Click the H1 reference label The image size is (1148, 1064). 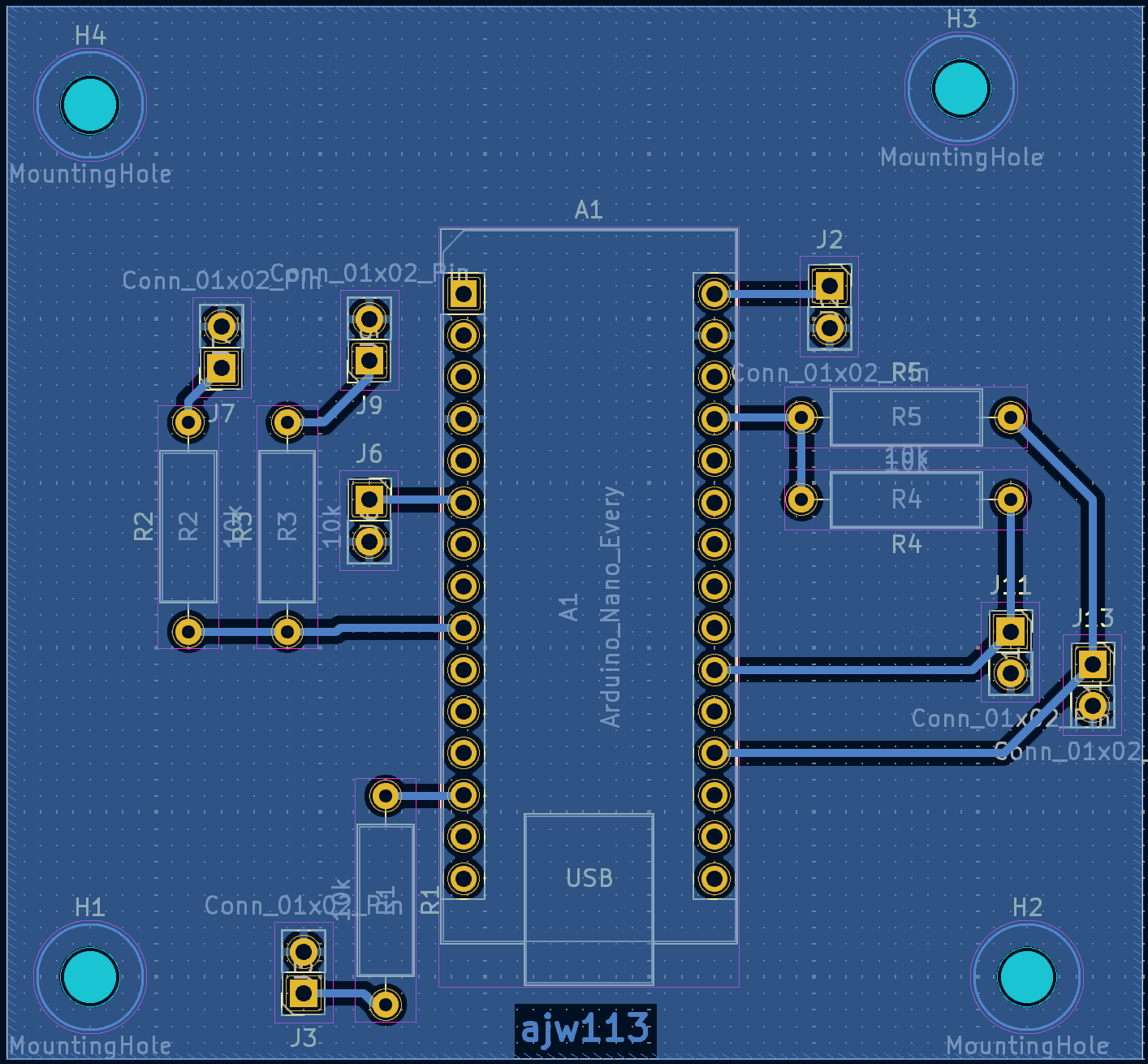point(90,907)
